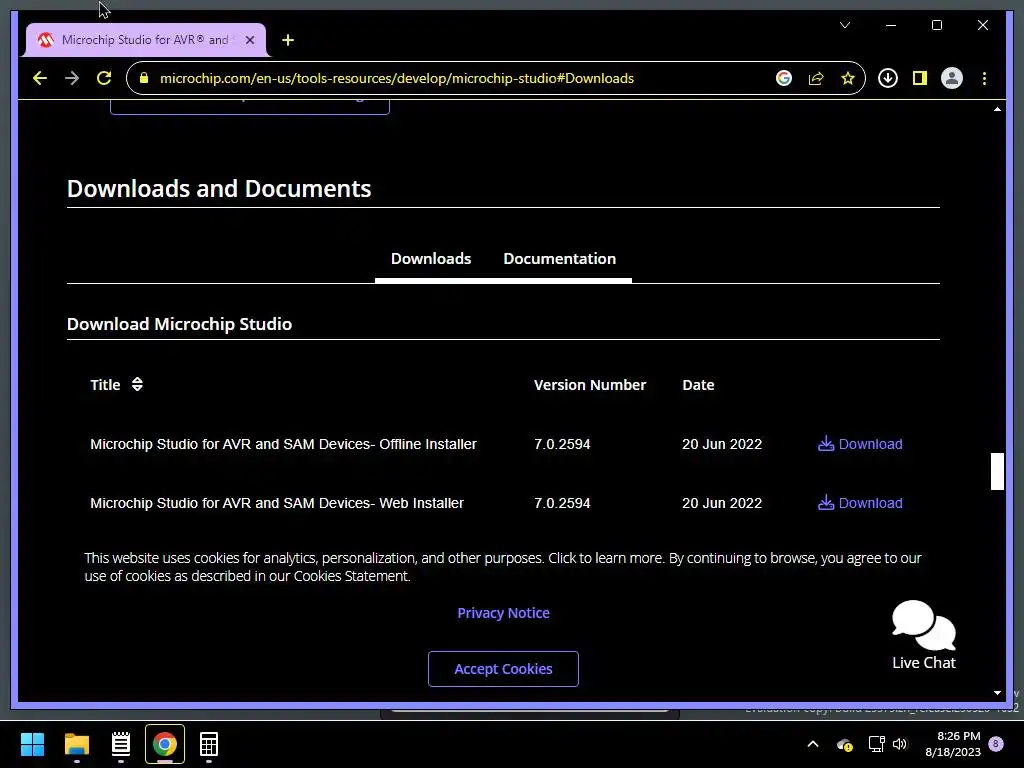The width and height of the screenshot is (1024, 768).
Task: Close the Microchip Studio tab
Action: coord(249,40)
